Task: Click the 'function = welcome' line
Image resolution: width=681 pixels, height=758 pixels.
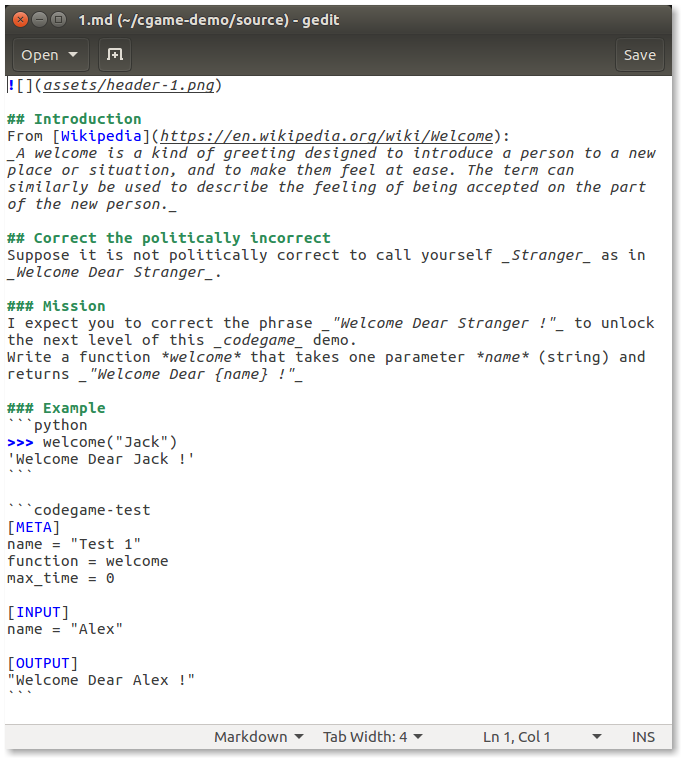Action: pyautogui.click(x=87, y=561)
